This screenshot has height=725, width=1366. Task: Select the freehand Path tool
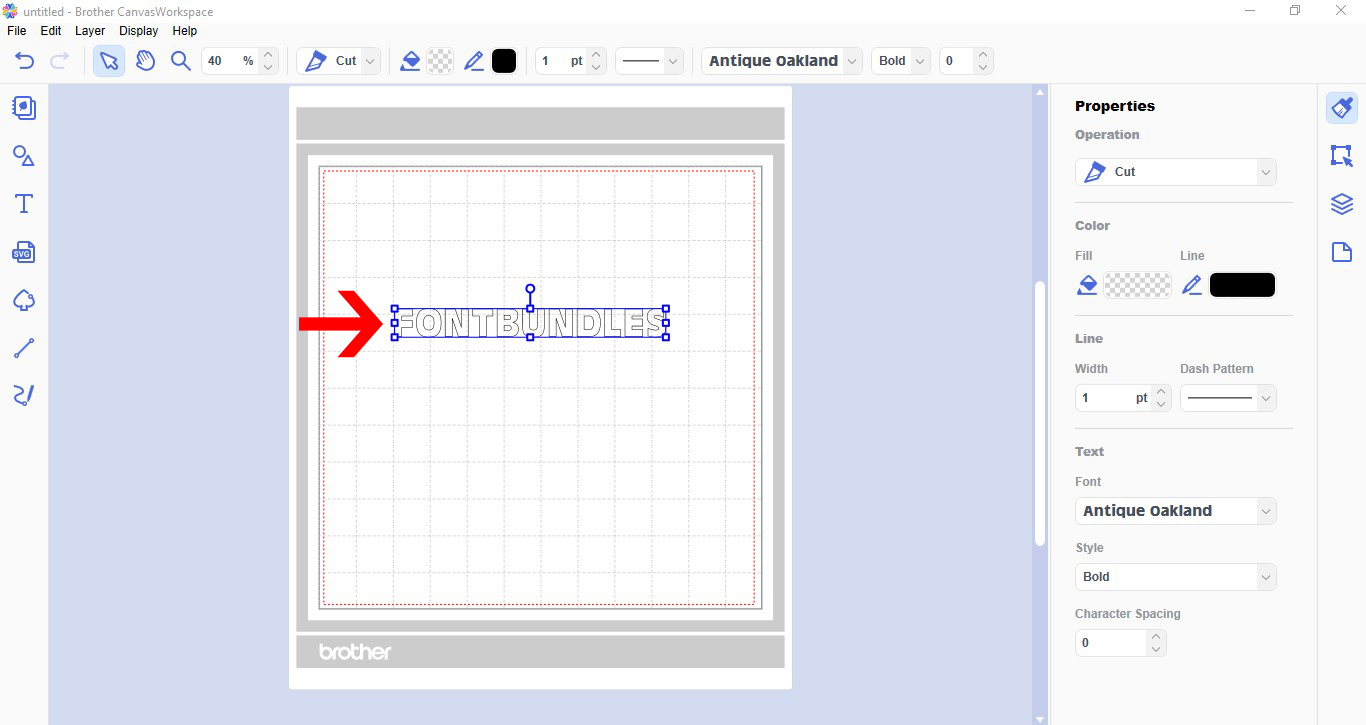24,396
